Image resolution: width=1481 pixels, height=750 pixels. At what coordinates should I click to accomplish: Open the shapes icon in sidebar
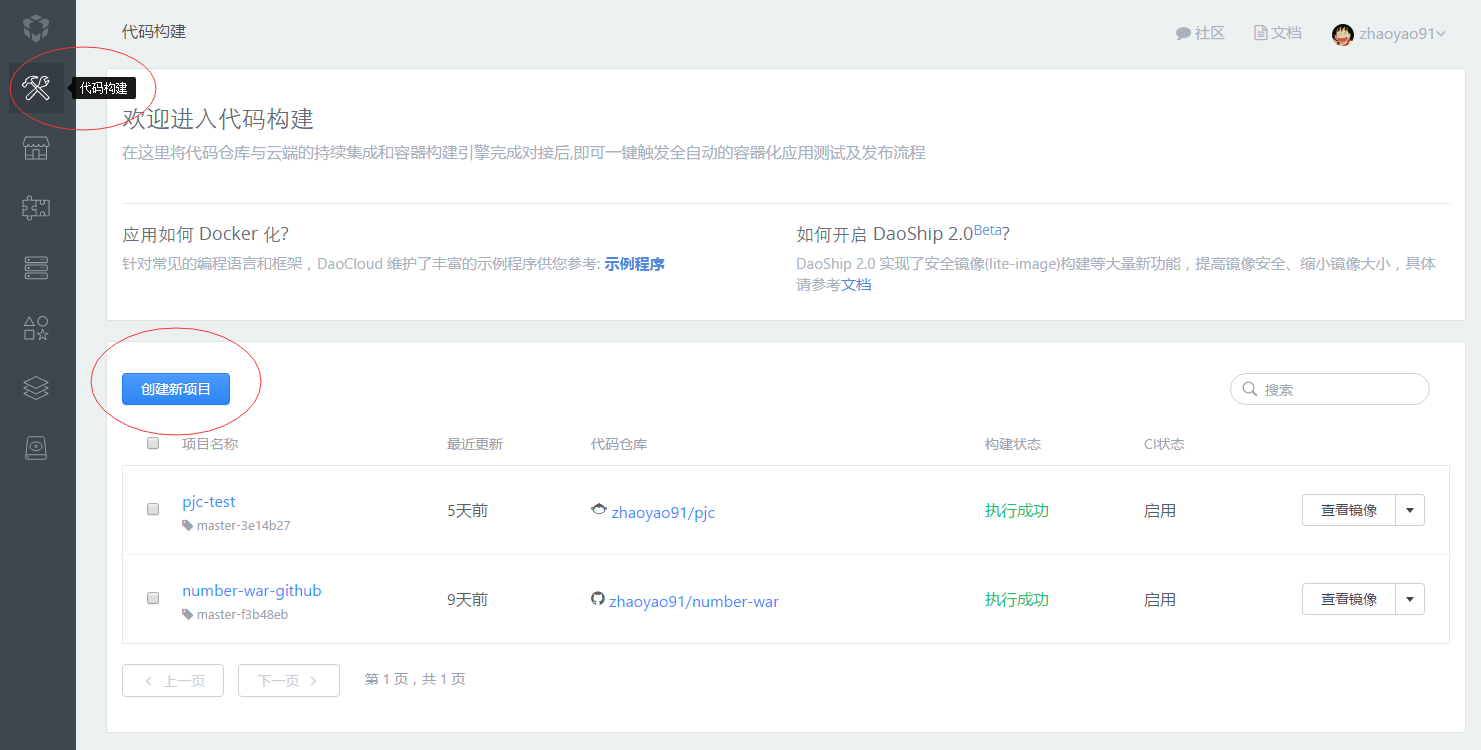coord(36,327)
